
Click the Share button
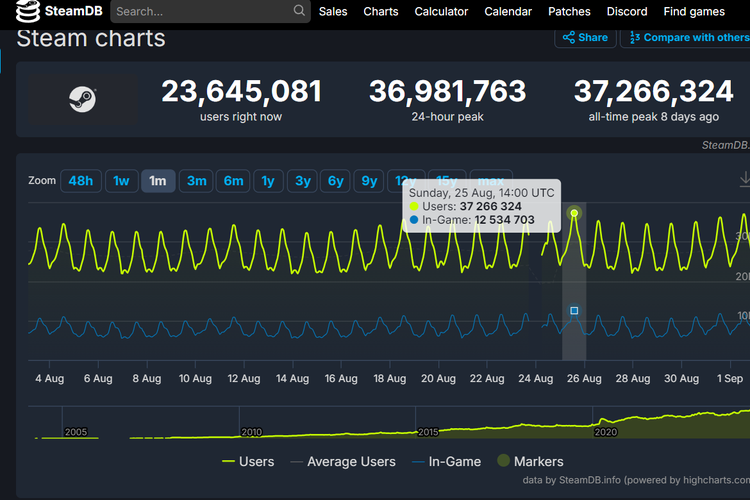(585, 37)
